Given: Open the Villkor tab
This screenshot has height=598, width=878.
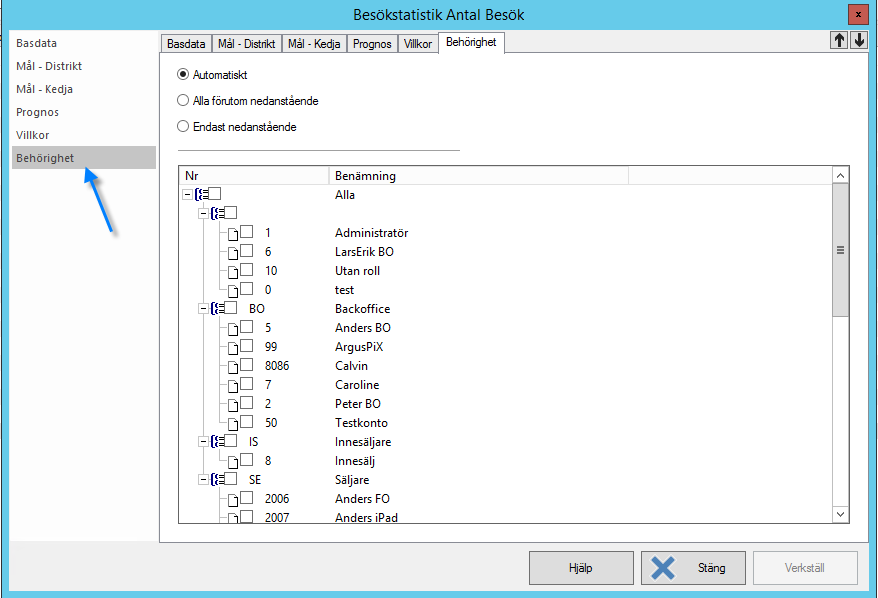Looking at the screenshot, I should click(x=418, y=44).
